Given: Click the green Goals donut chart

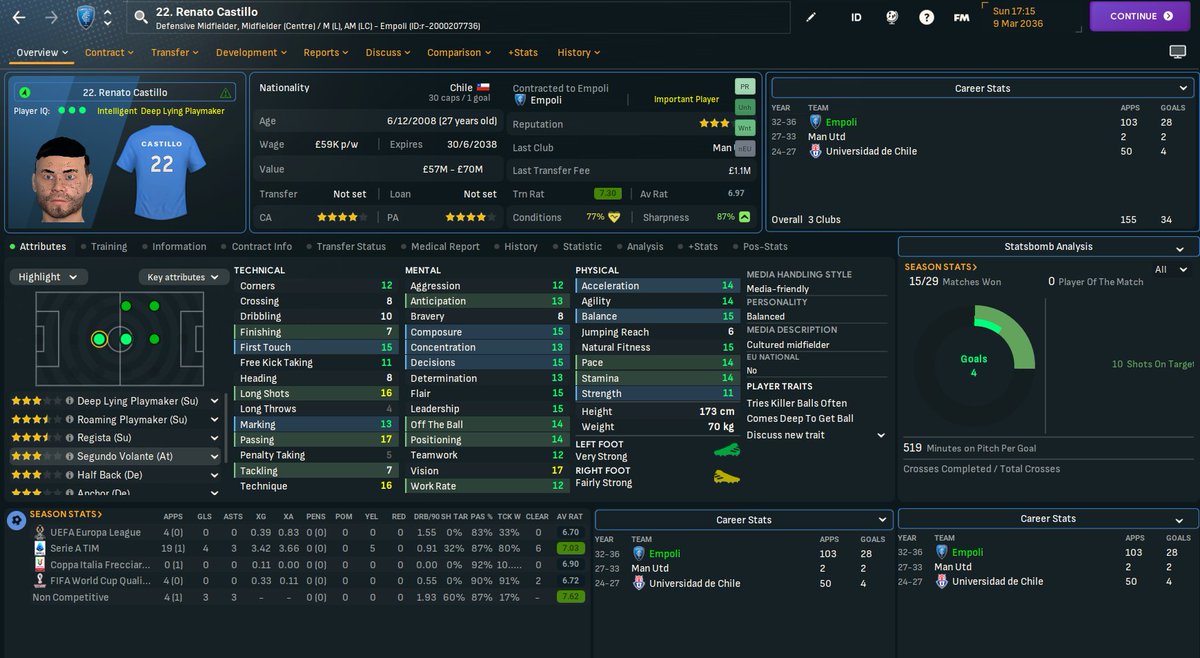Looking at the screenshot, I should 973,364.
